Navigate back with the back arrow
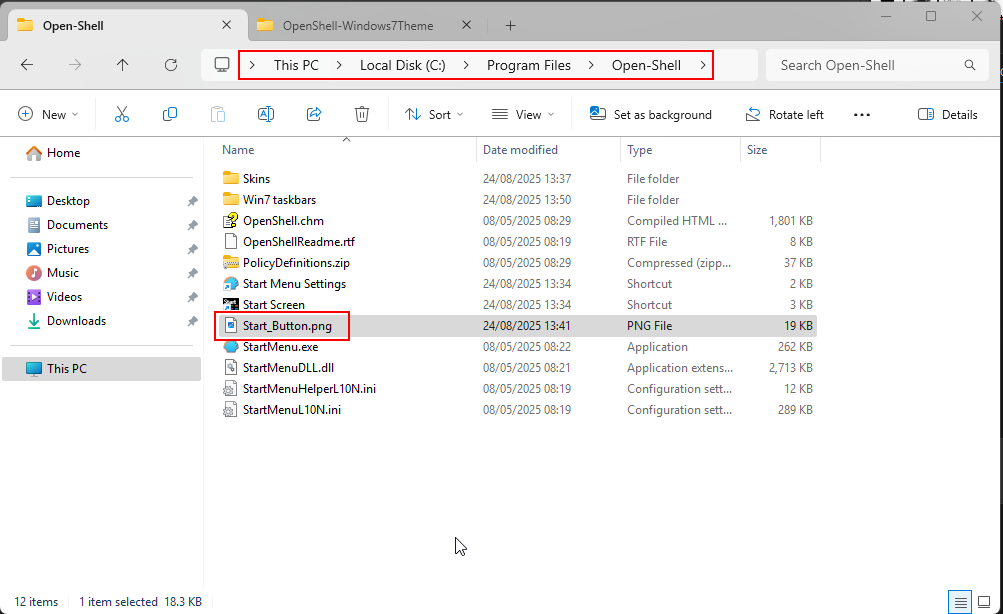This screenshot has height=614, width=1003. [27, 65]
